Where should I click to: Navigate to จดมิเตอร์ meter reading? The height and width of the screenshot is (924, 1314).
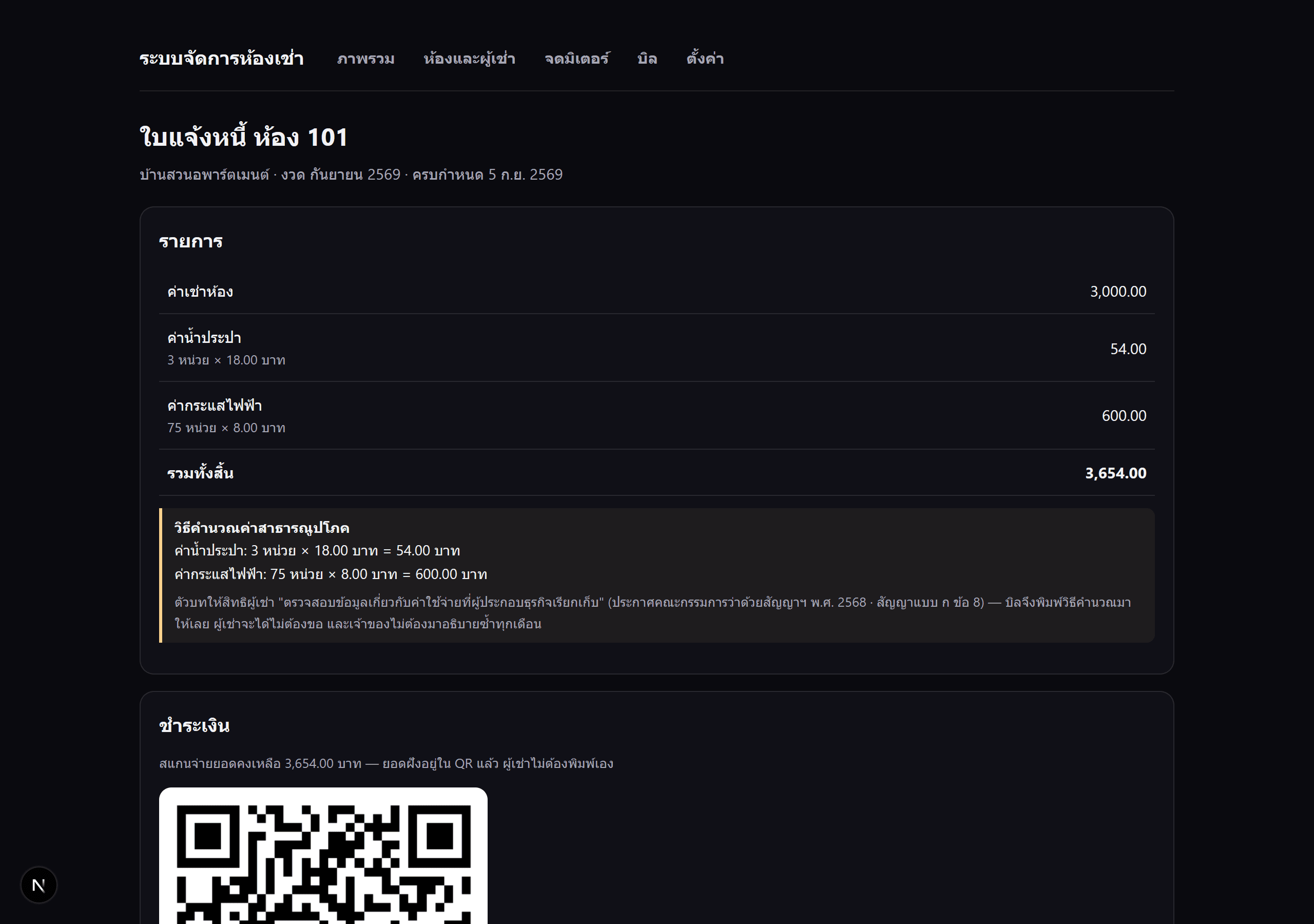577,59
